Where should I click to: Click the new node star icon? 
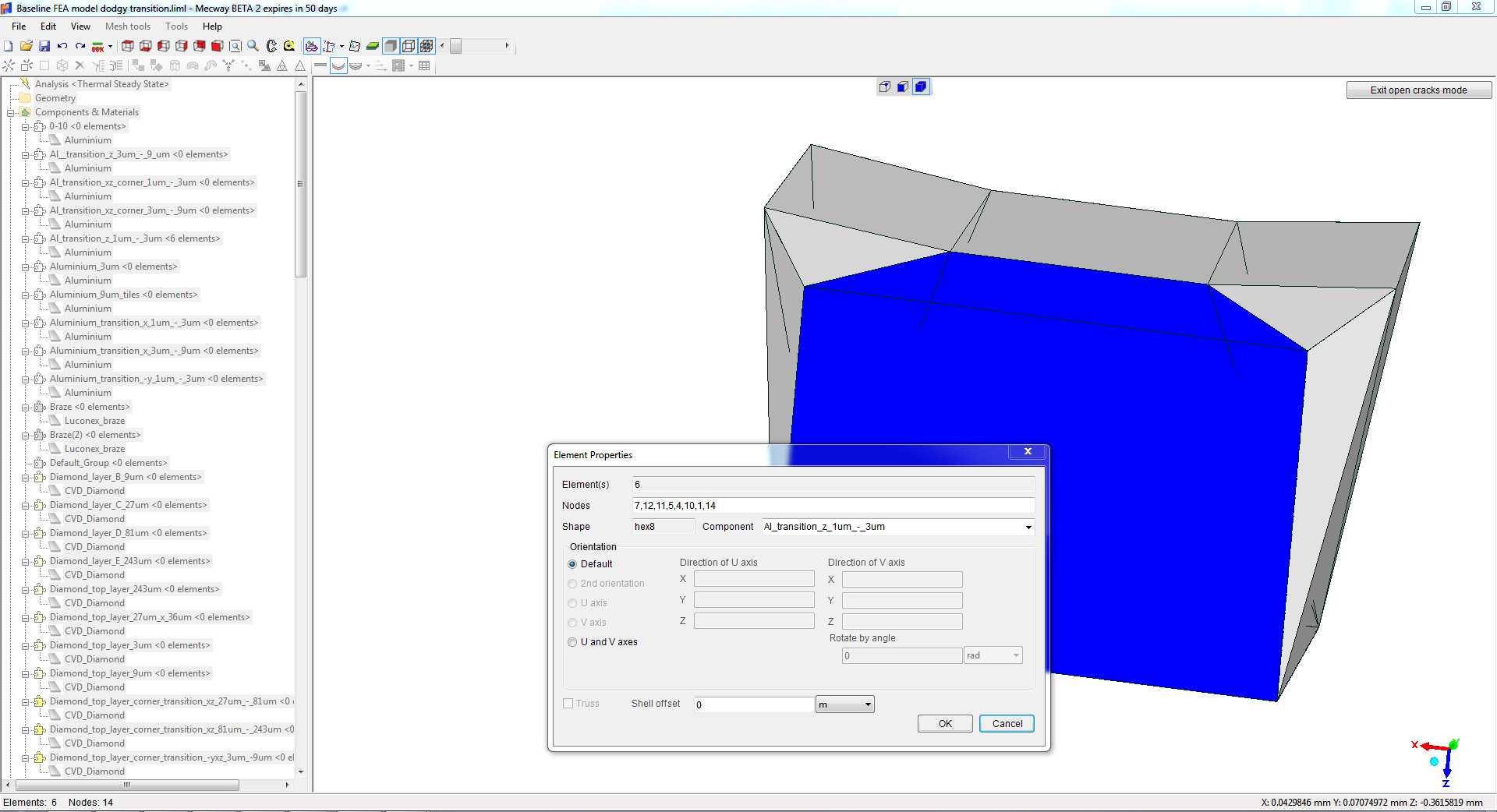[9, 65]
